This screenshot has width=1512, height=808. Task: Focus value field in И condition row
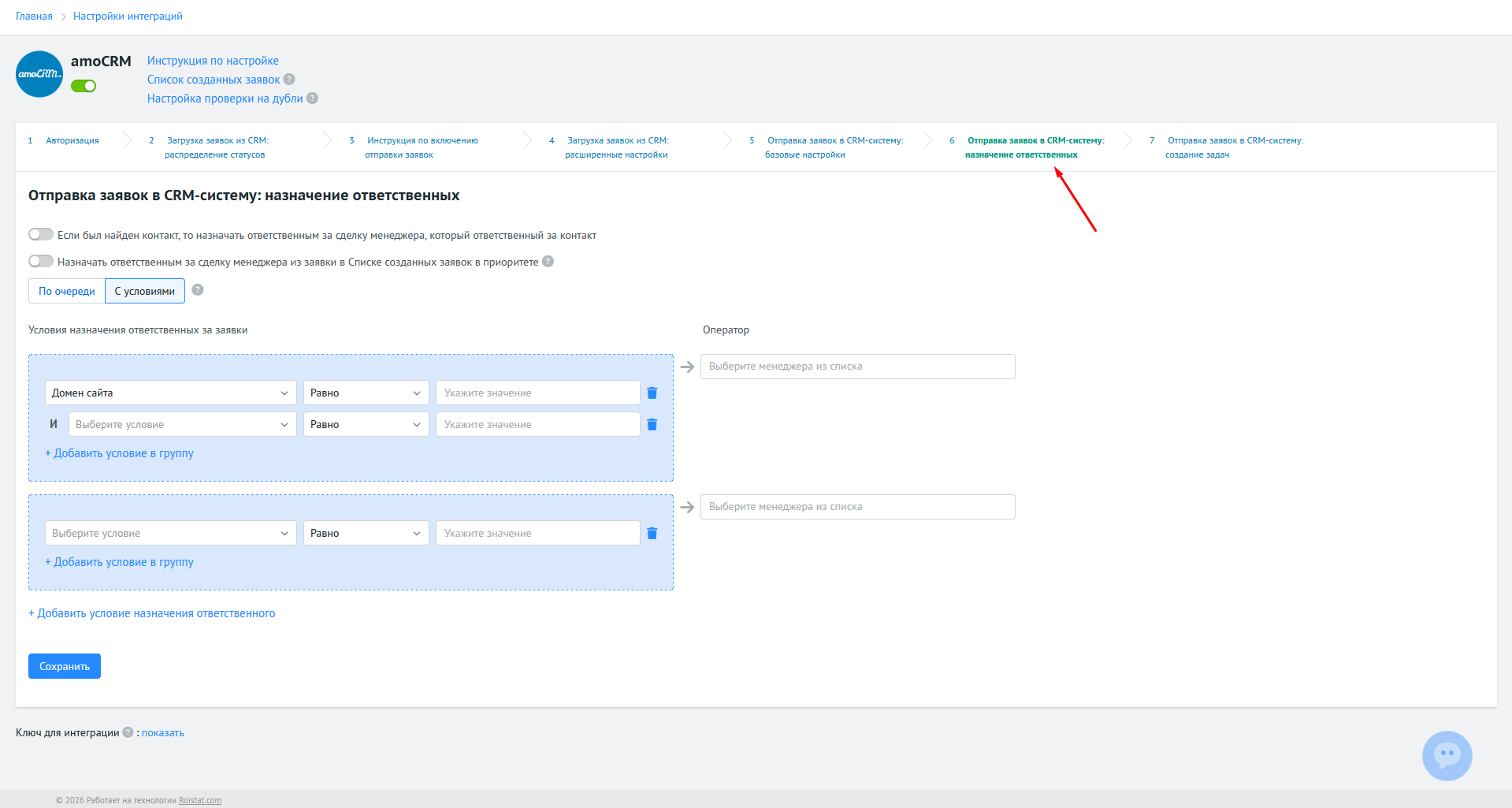[x=538, y=424]
